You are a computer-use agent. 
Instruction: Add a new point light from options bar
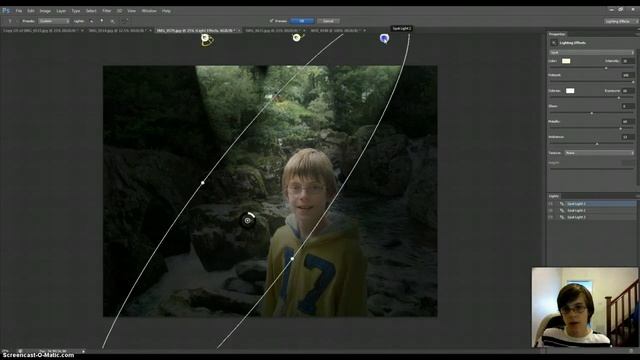click(102, 21)
